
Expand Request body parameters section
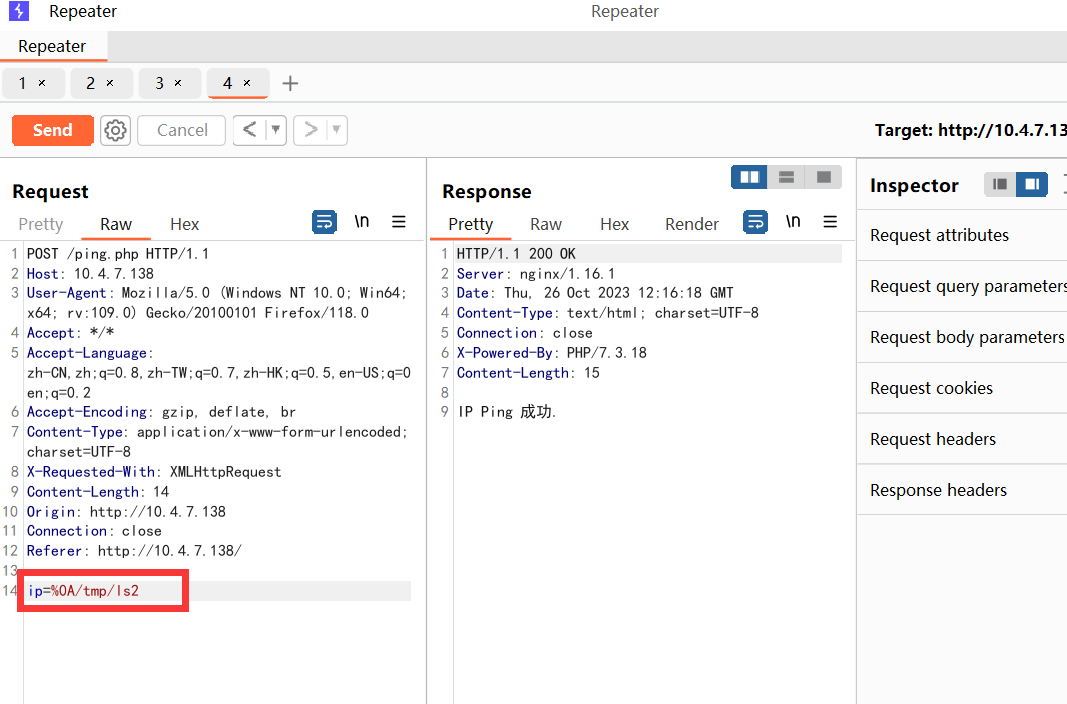tap(962, 337)
